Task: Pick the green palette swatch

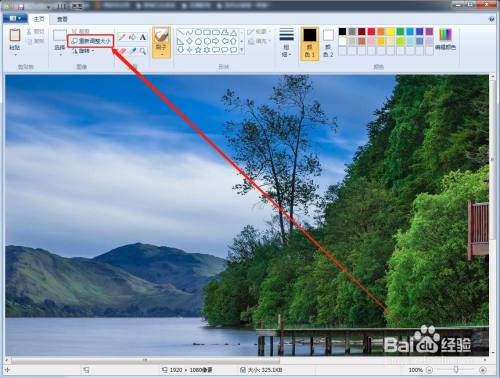Action: click(x=400, y=32)
